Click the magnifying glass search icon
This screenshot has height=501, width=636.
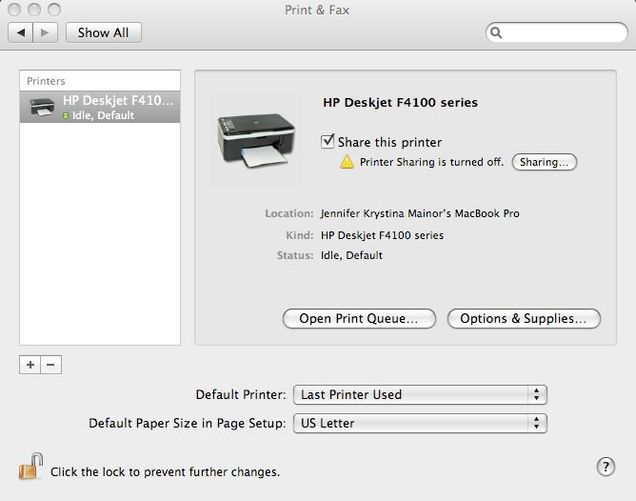[x=496, y=32]
